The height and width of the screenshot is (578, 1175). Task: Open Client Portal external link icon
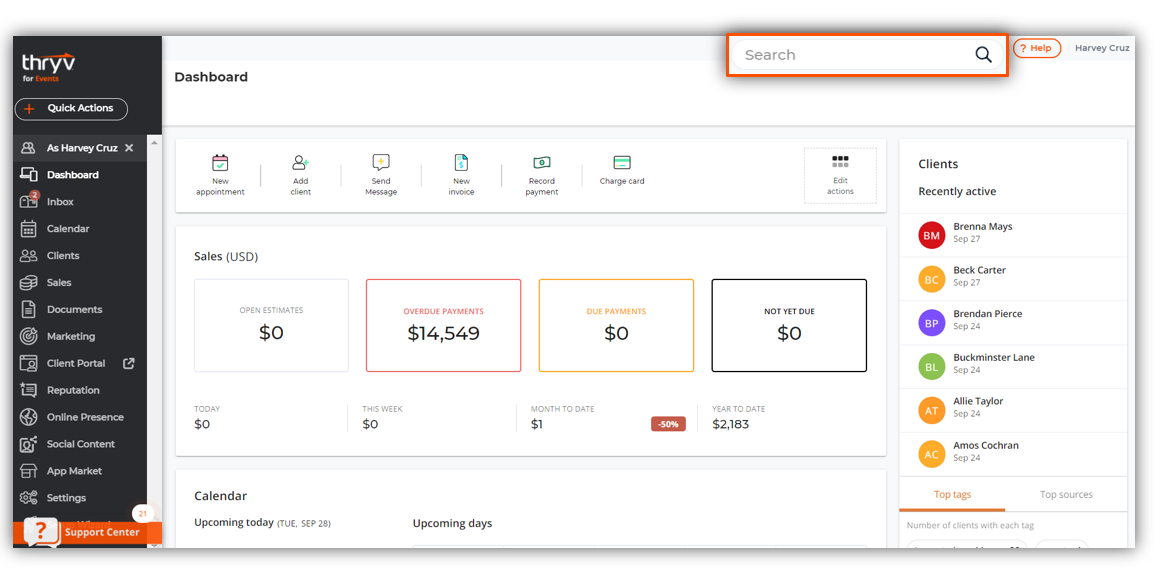(129, 363)
